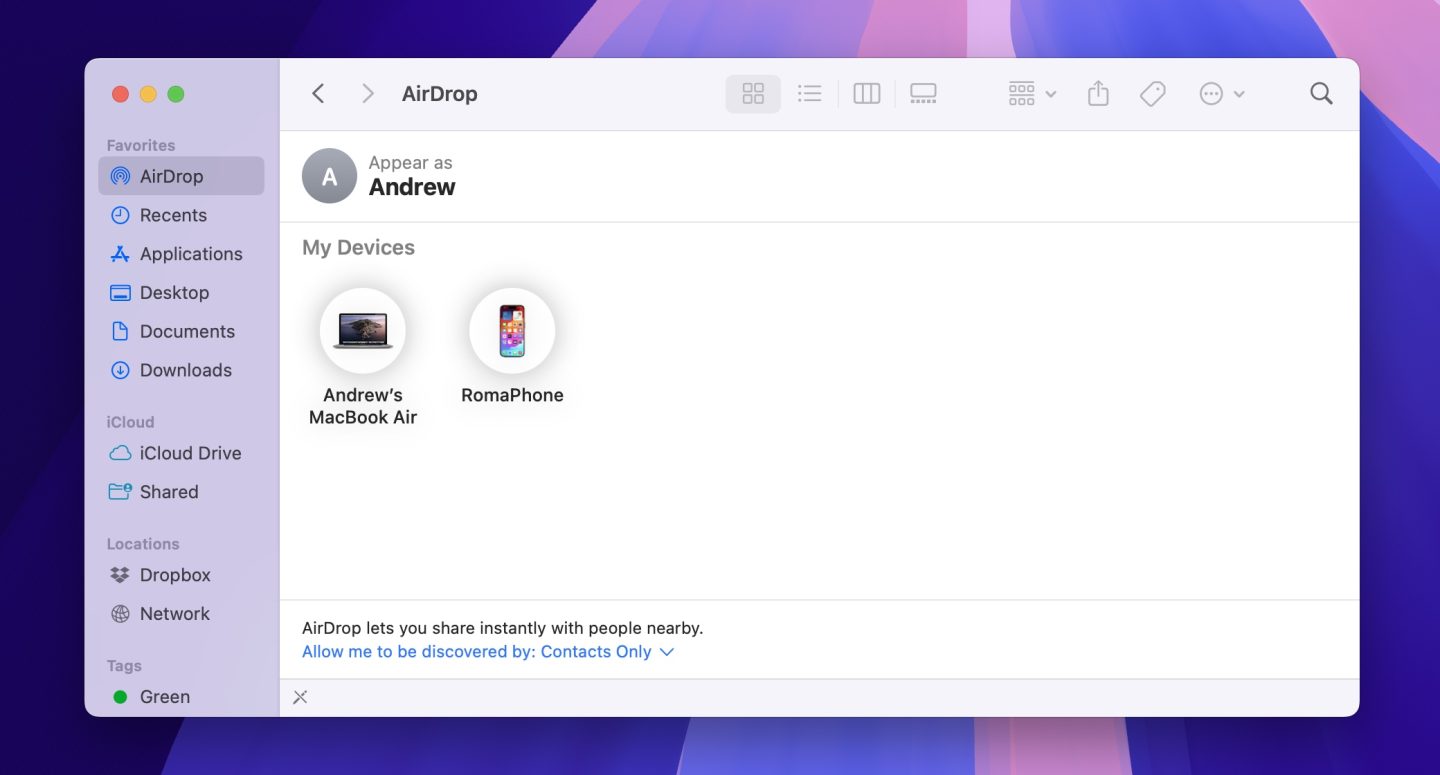Viewport: 1440px width, 775px height.
Task: Open the More actions ellipsis menu
Action: 1221,94
